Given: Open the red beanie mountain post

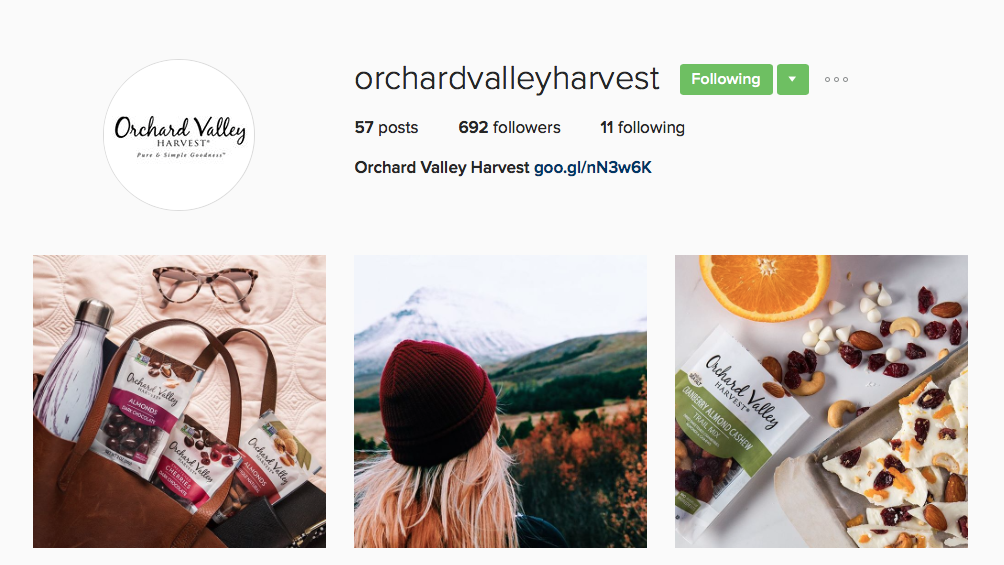Looking at the screenshot, I should pyautogui.click(x=500, y=402).
